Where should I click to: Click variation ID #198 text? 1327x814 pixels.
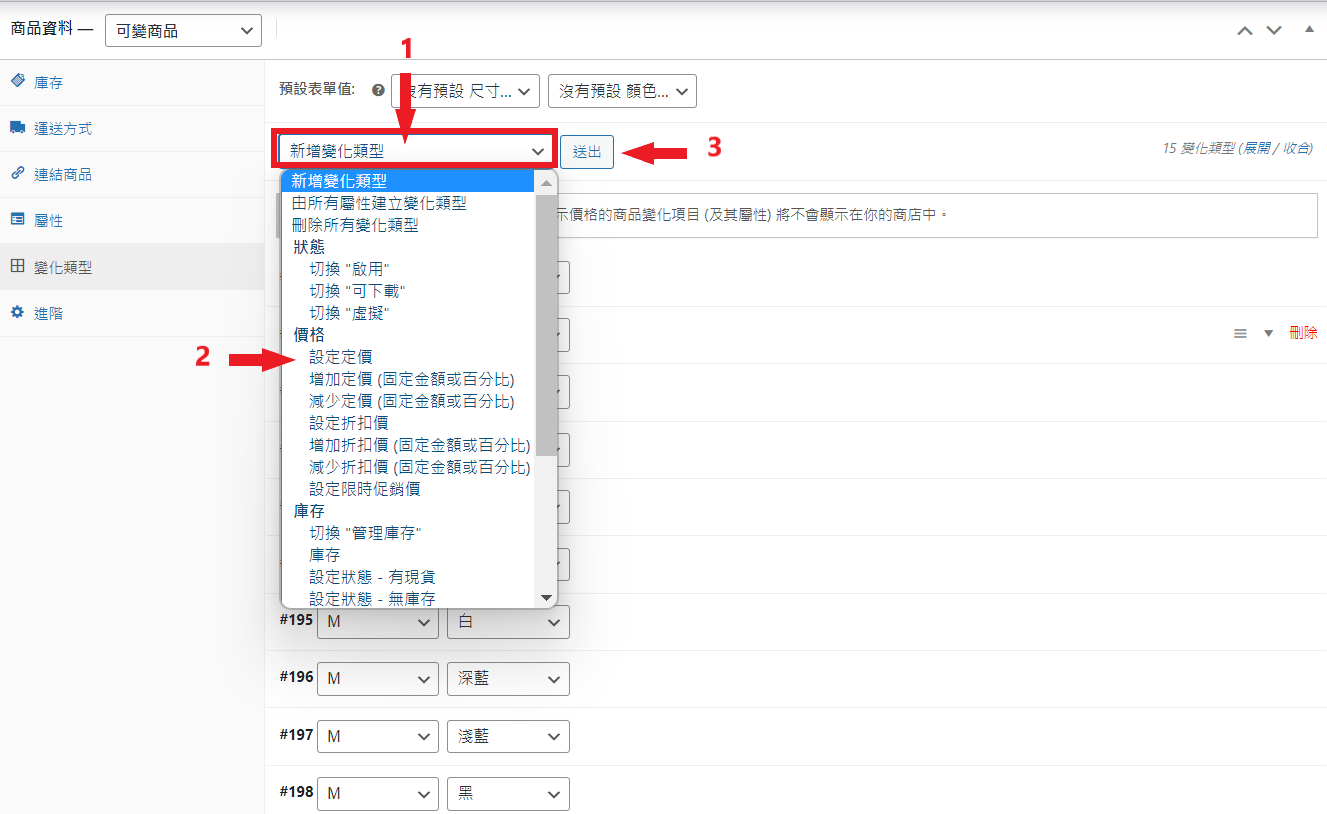coord(297,792)
